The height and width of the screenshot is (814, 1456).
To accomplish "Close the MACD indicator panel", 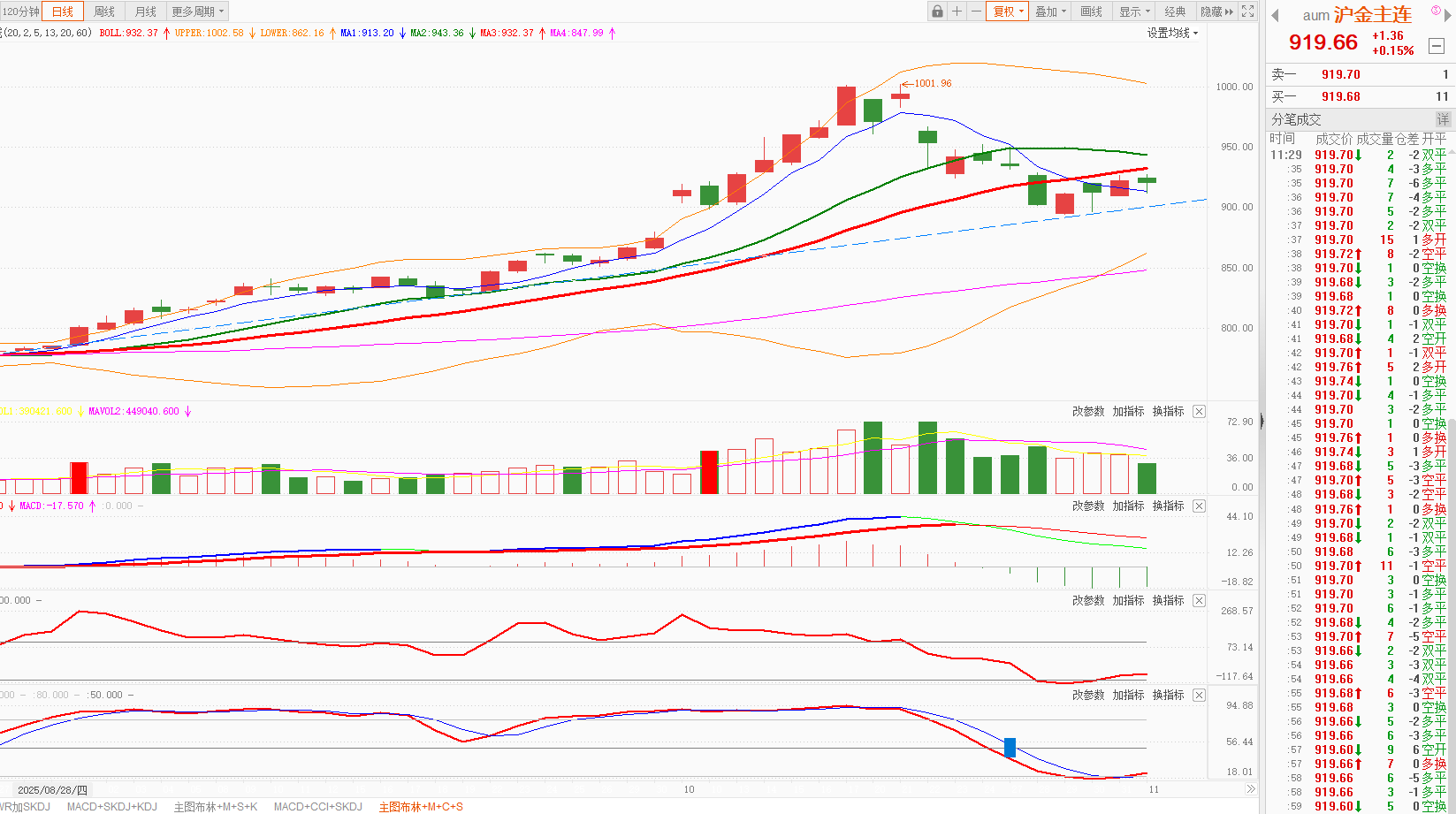I will tap(1199, 506).
